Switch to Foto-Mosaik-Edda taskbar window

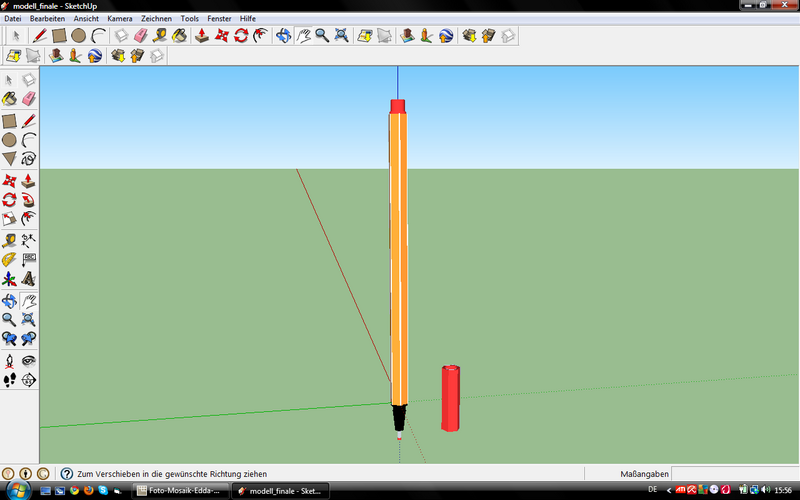click(181, 491)
